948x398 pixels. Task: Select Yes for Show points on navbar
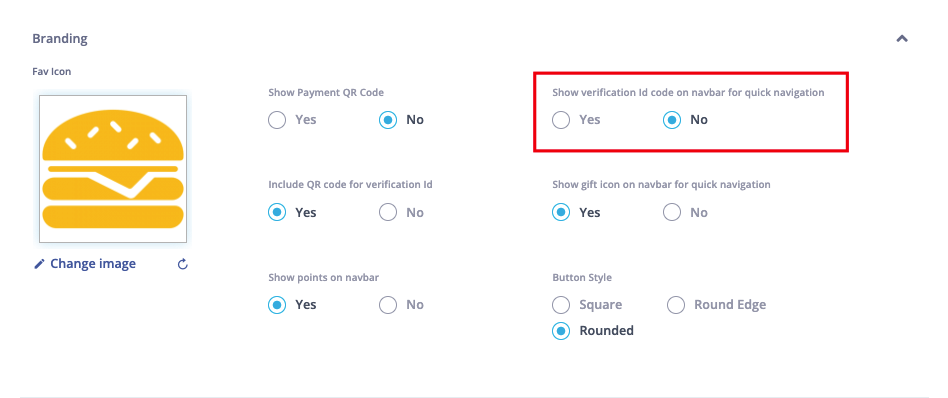tap(277, 305)
